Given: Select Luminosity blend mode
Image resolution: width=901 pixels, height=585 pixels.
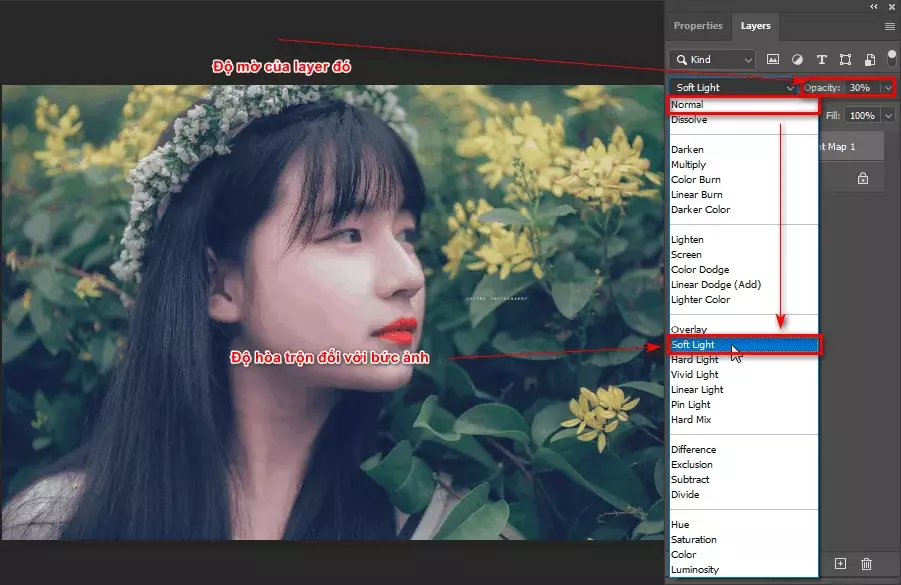Looking at the screenshot, I should coord(696,568).
